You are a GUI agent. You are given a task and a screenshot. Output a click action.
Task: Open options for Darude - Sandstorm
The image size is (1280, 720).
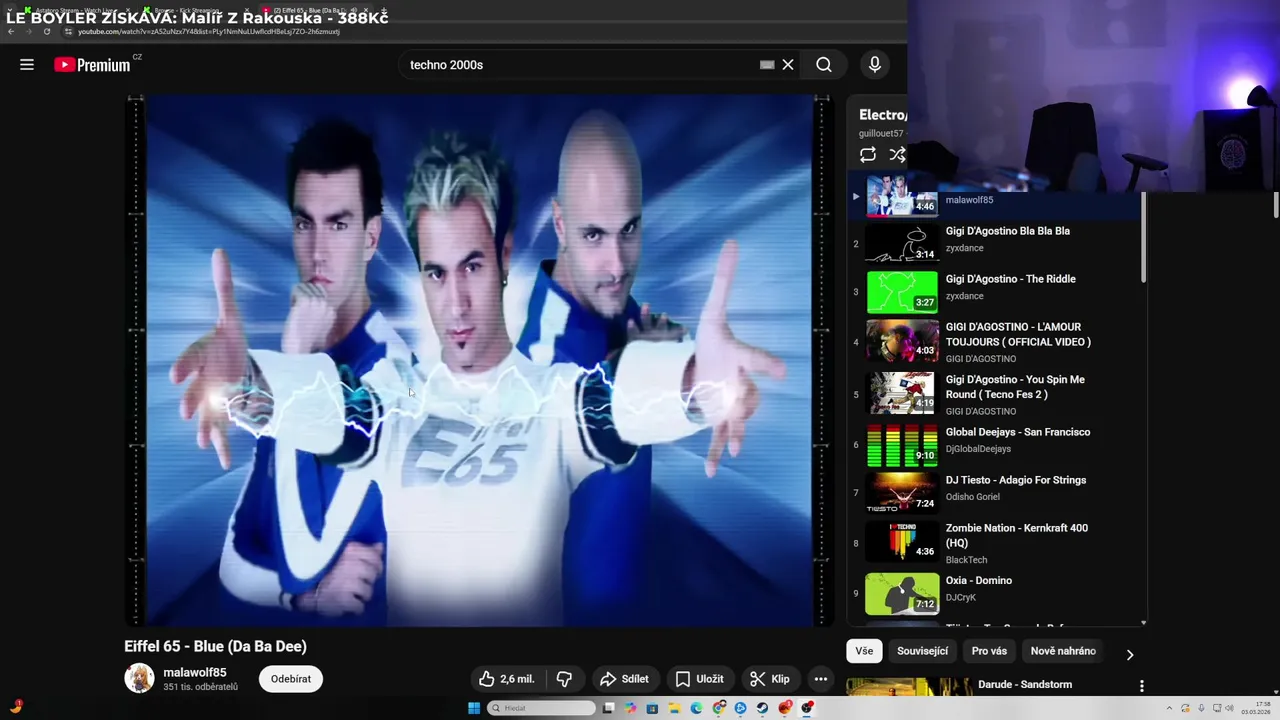[x=1141, y=687]
